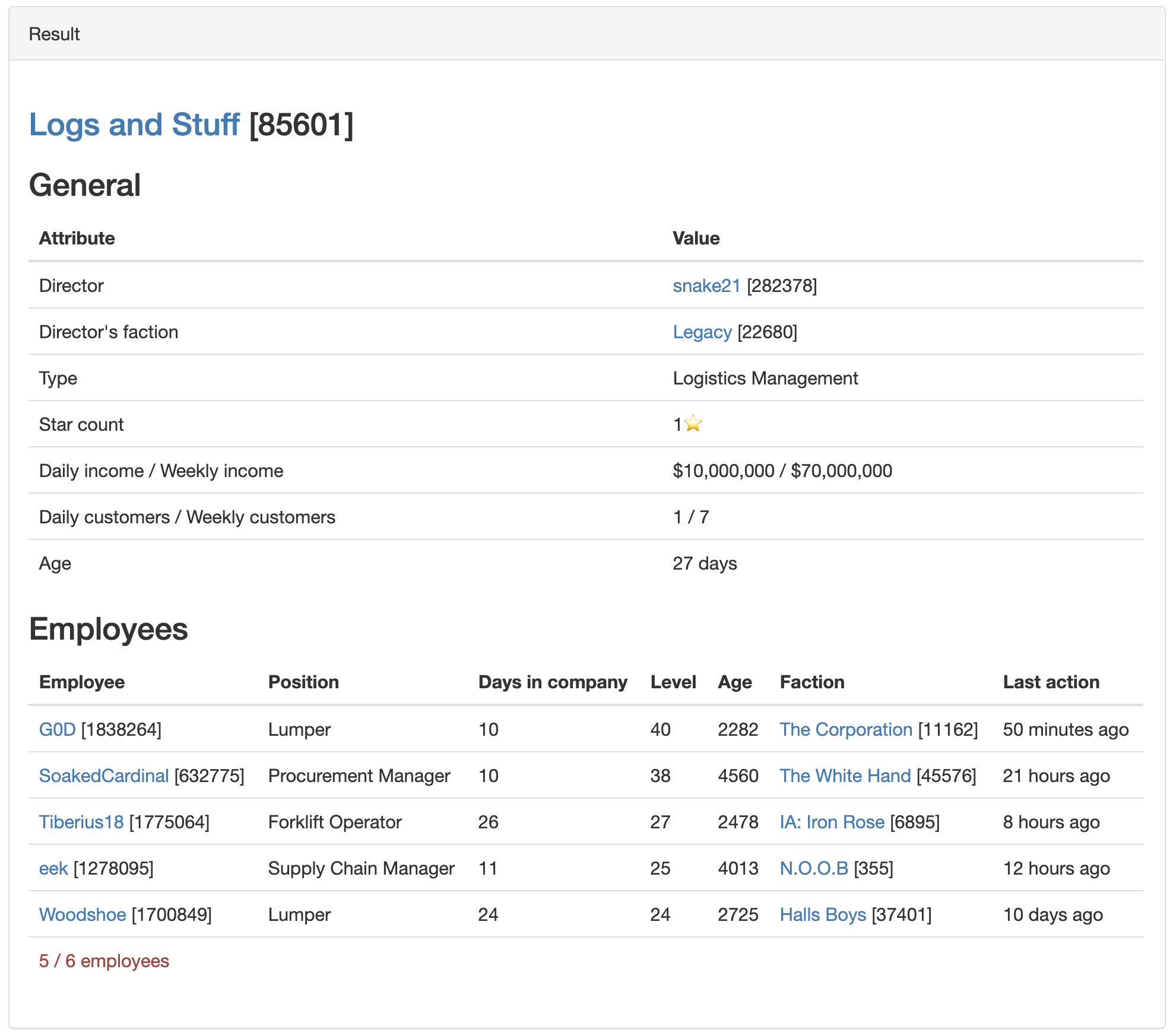The image size is (1173, 1036).
Task: Open the eek employee profile
Action: pyautogui.click(x=53, y=868)
